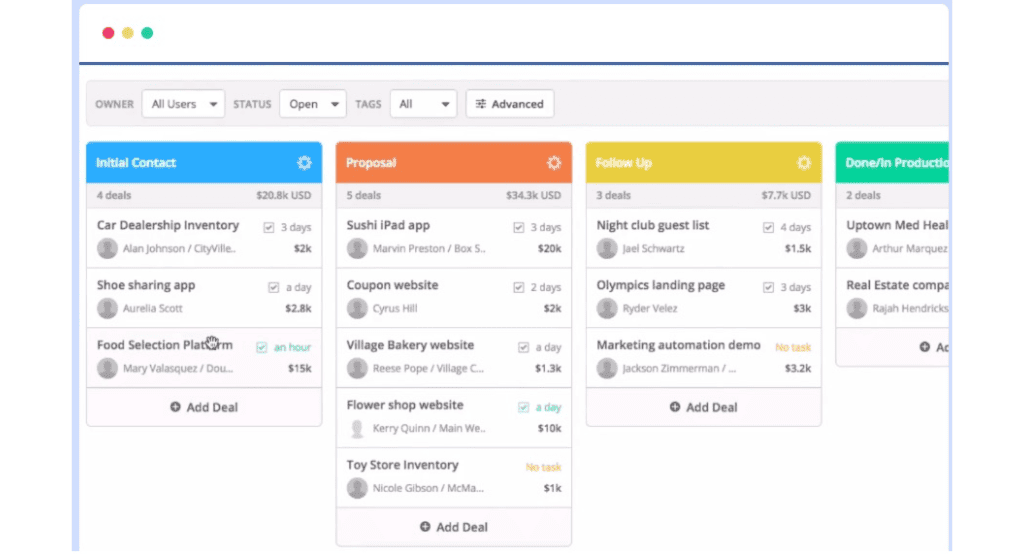Open the Real Estate compa deal
This screenshot has height=554, width=1024.
click(x=897, y=285)
